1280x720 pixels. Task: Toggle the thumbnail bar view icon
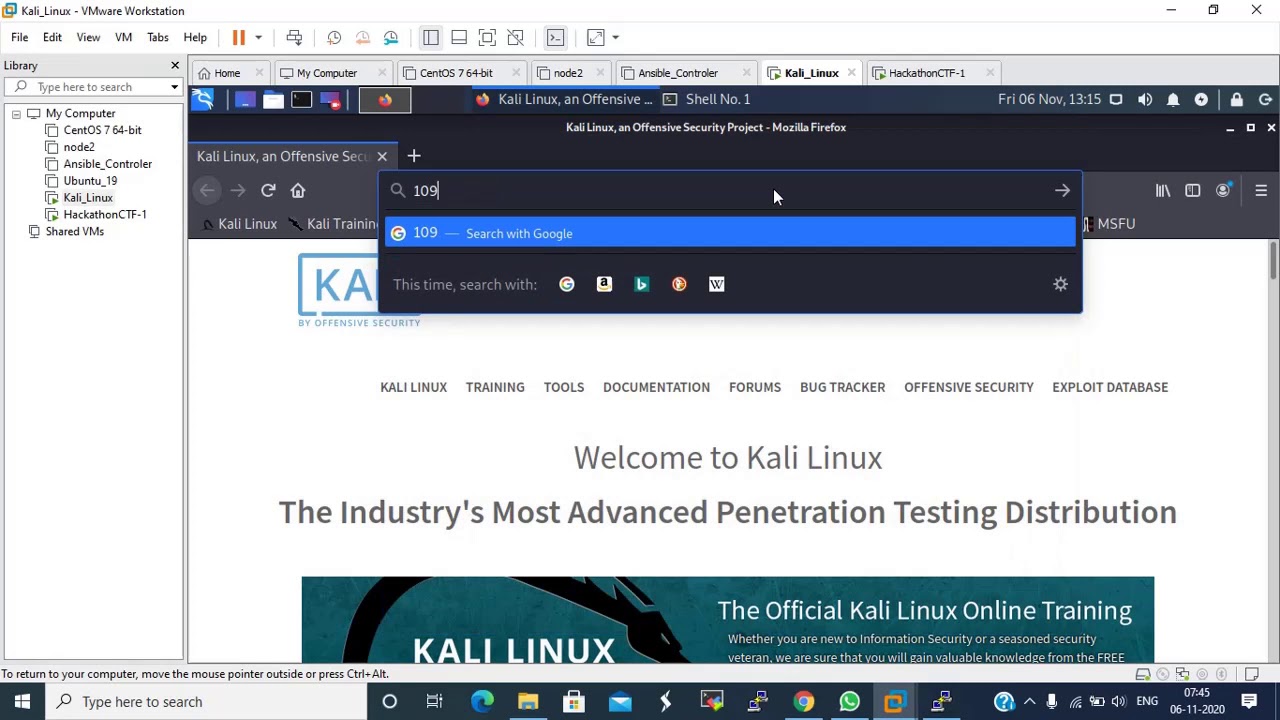[x=459, y=37]
